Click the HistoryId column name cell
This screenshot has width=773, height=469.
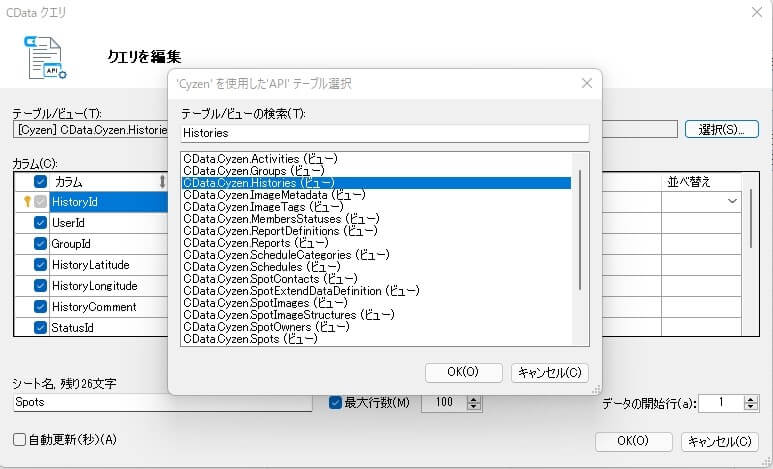pos(108,202)
